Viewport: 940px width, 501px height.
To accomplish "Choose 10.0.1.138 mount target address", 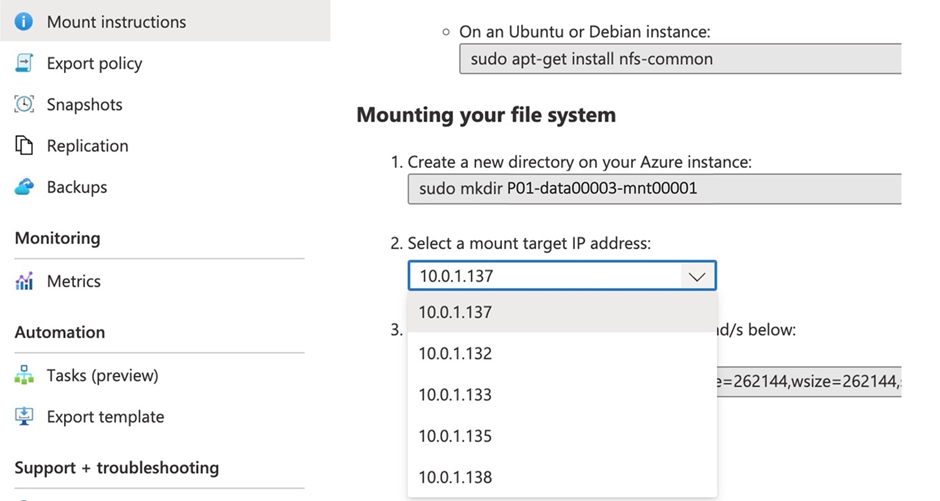I will tap(456, 477).
